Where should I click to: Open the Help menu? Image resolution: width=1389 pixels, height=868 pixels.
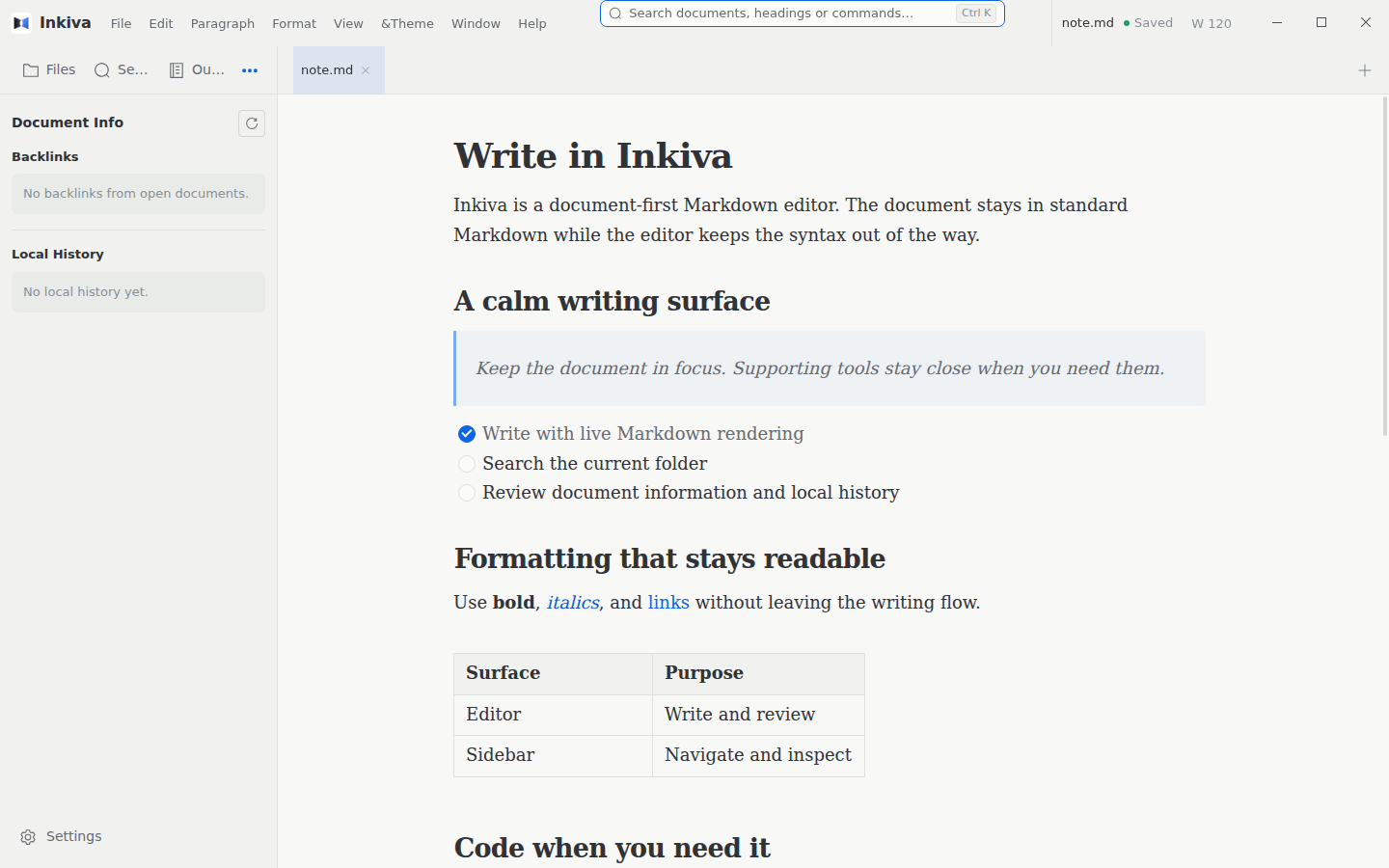532,23
